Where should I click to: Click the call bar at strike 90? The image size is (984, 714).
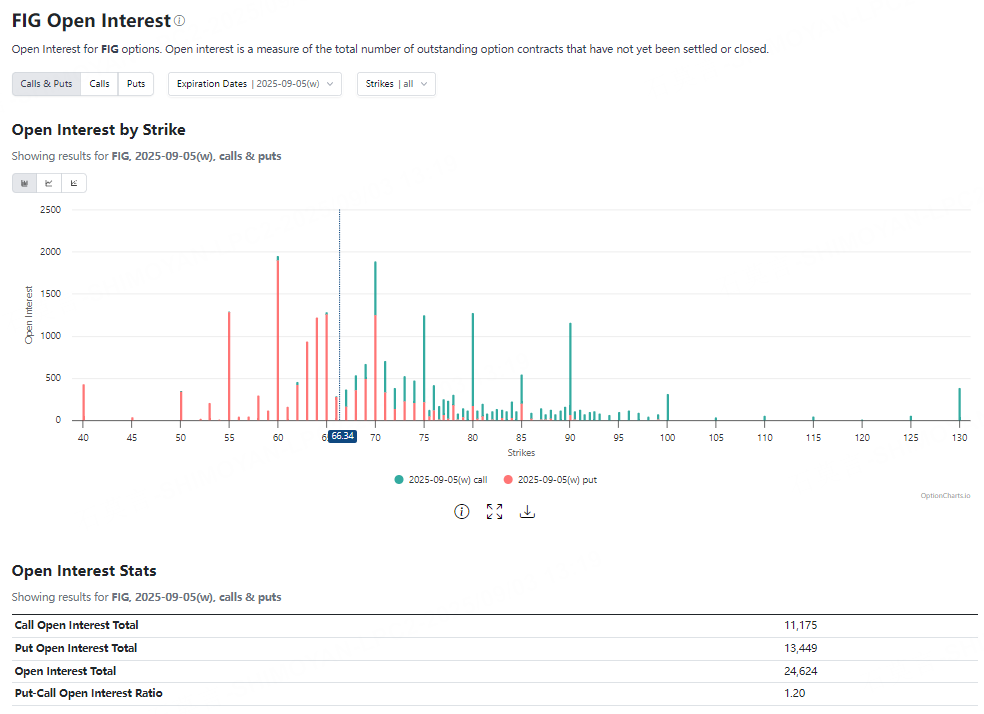(570, 369)
